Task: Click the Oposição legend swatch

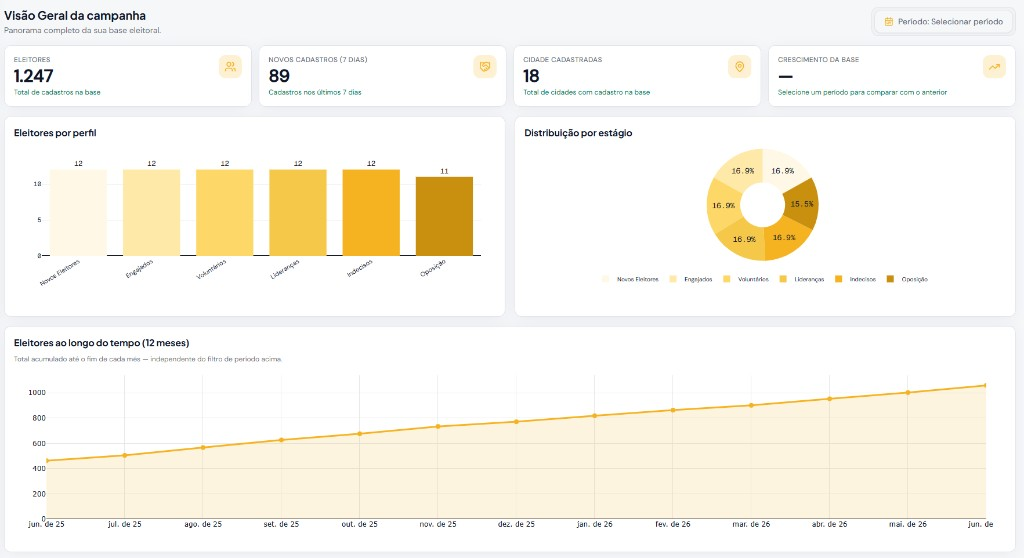Action: click(890, 279)
